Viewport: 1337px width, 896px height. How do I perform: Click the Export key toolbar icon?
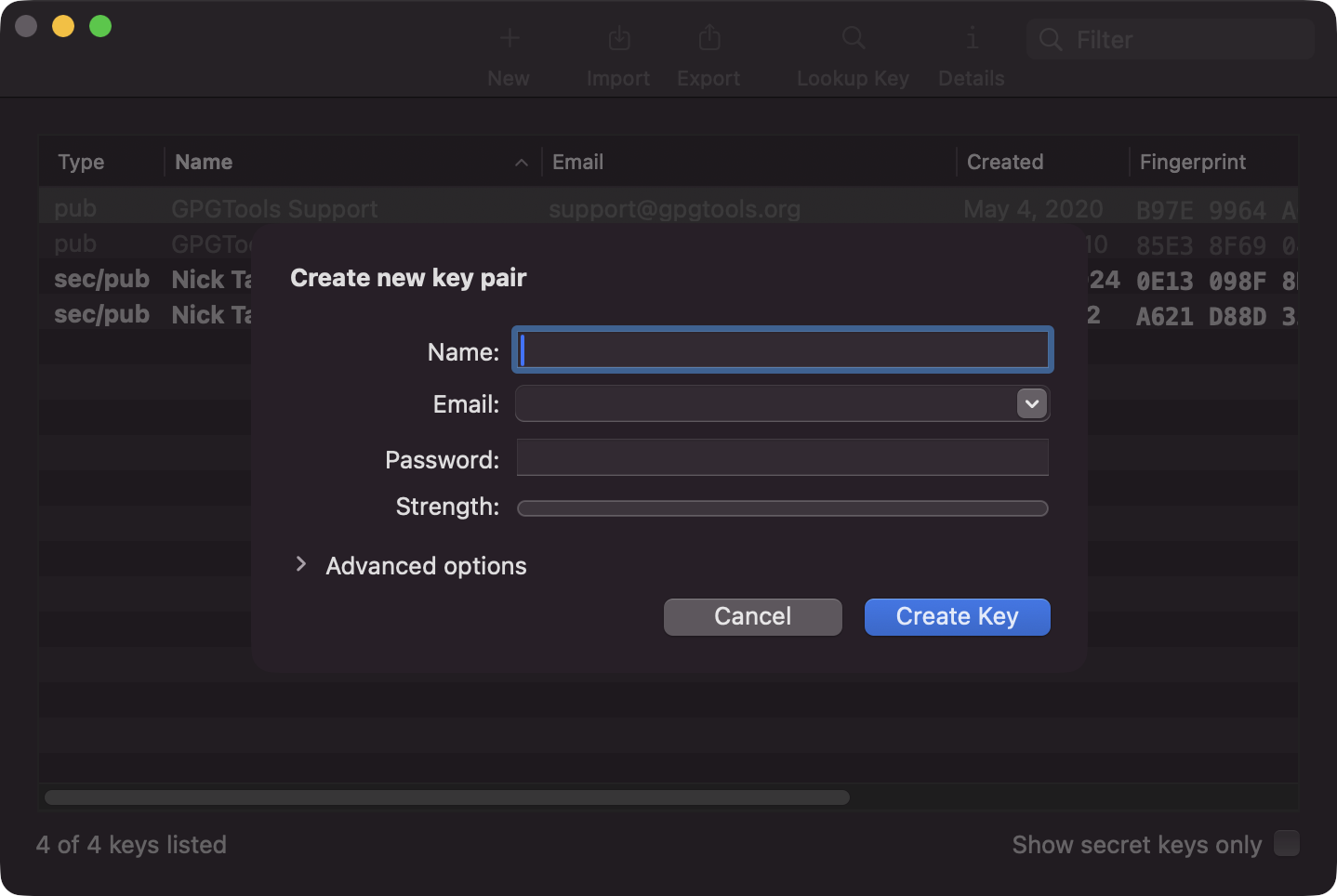click(708, 39)
